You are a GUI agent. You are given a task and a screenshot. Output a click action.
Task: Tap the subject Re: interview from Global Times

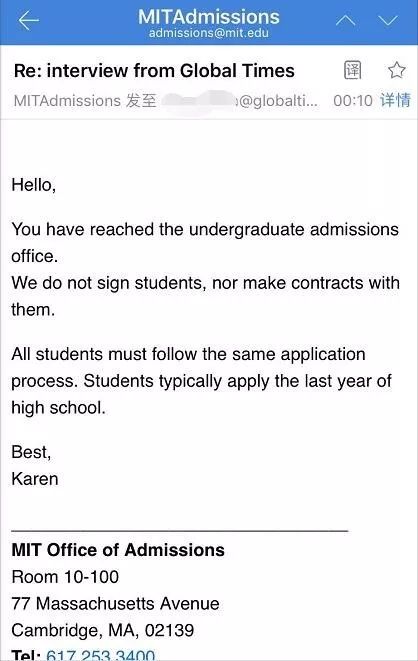[x=154, y=70]
